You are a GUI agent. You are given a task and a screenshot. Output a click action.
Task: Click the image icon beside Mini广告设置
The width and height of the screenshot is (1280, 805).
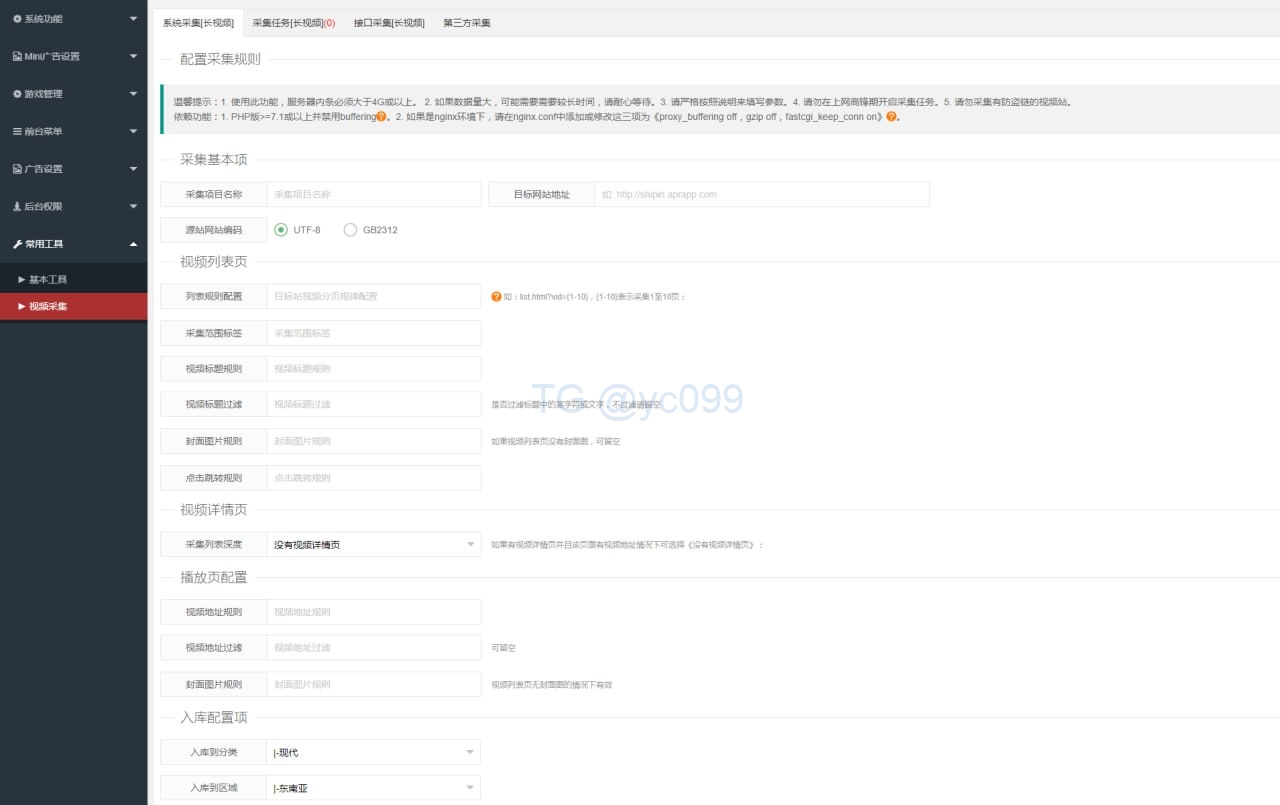tap(17, 56)
